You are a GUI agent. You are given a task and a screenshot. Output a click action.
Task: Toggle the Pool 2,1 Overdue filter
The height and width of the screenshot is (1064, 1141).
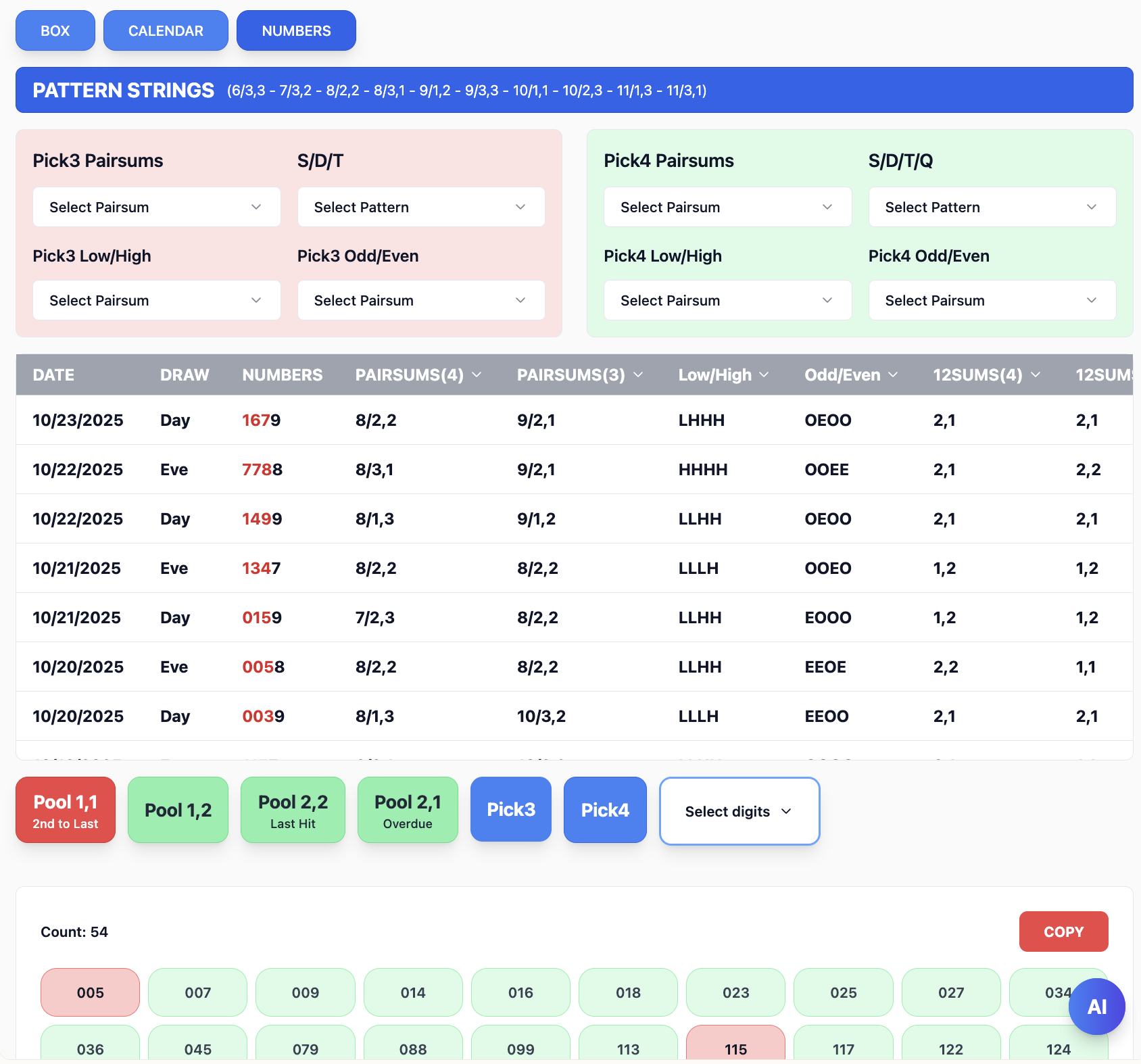pos(408,810)
